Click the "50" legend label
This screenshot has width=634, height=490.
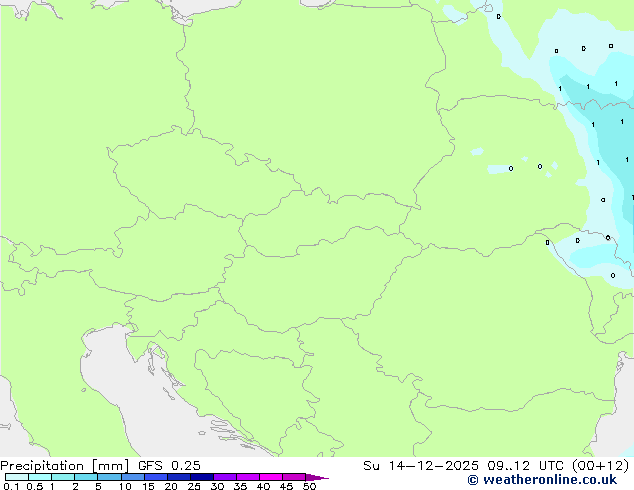[x=309, y=486]
